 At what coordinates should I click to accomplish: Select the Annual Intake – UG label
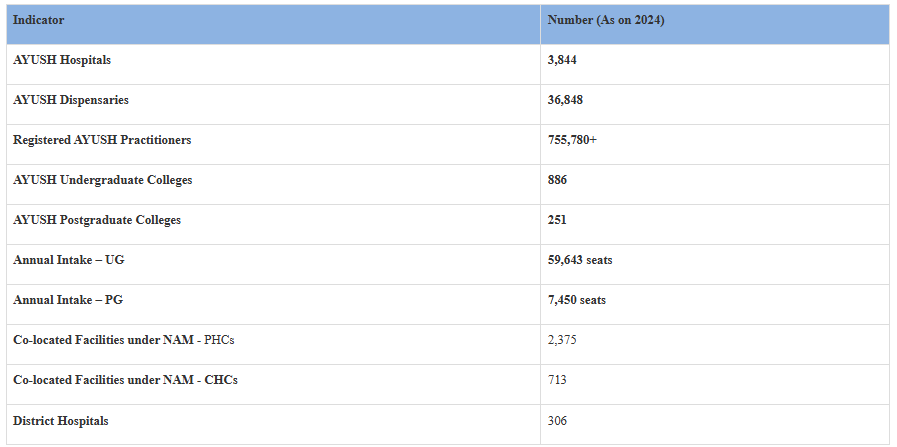click(69, 260)
